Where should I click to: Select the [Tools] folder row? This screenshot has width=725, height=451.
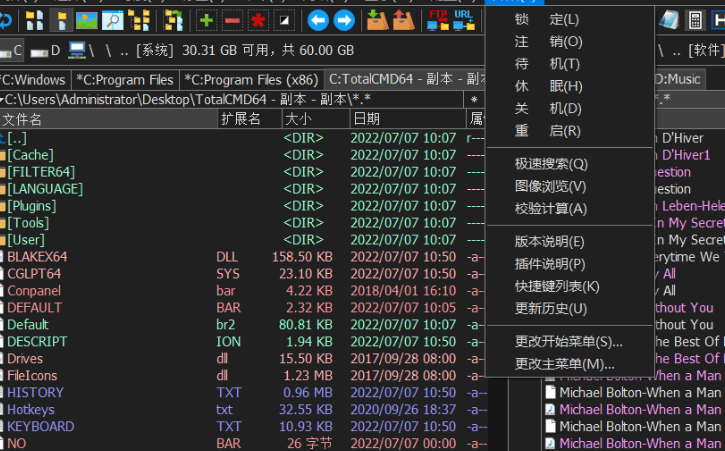pyautogui.click(x=242, y=223)
